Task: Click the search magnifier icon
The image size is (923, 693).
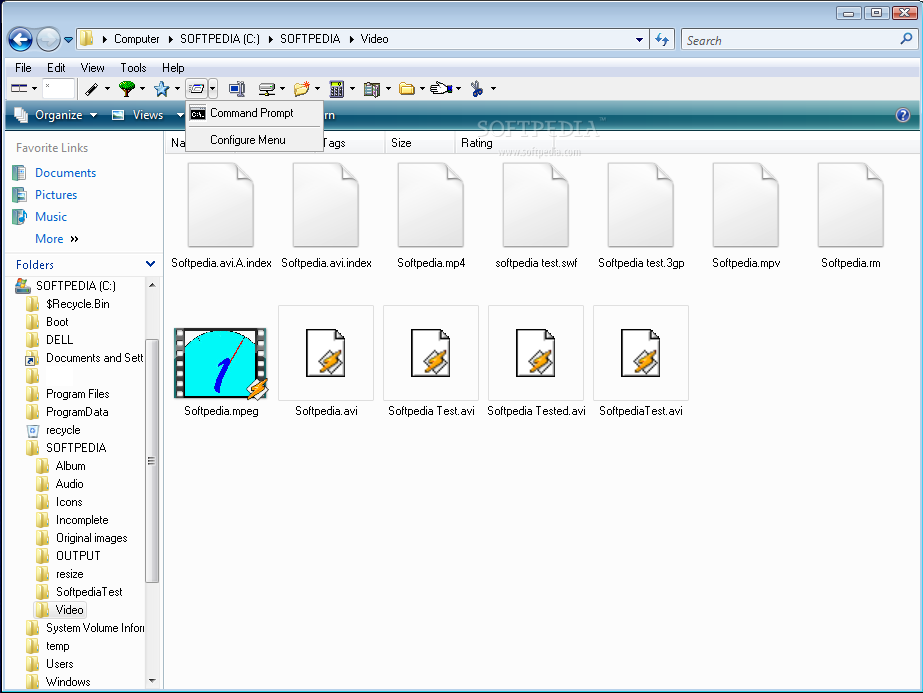Action: [x=907, y=39]
